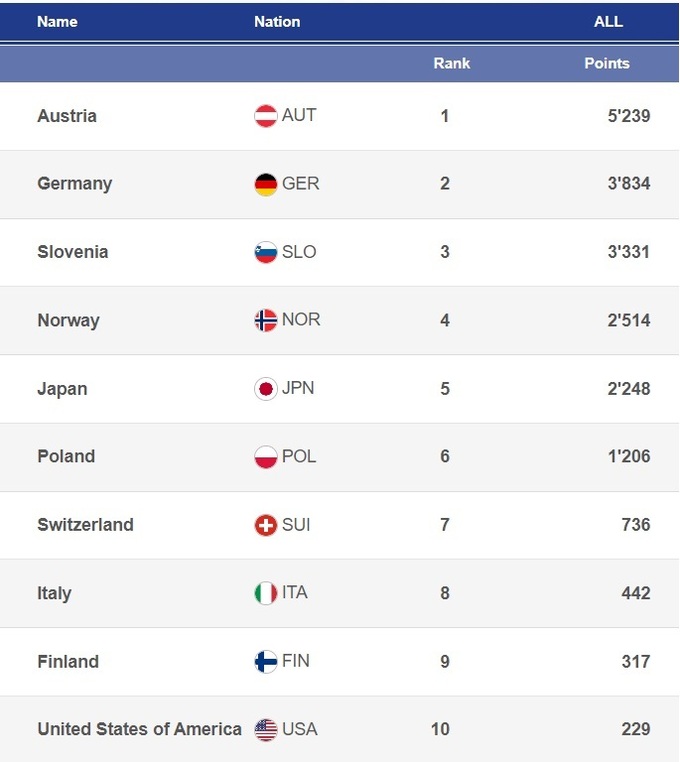
Task: Click the Finland flag icon
Action: coord(265,661)
